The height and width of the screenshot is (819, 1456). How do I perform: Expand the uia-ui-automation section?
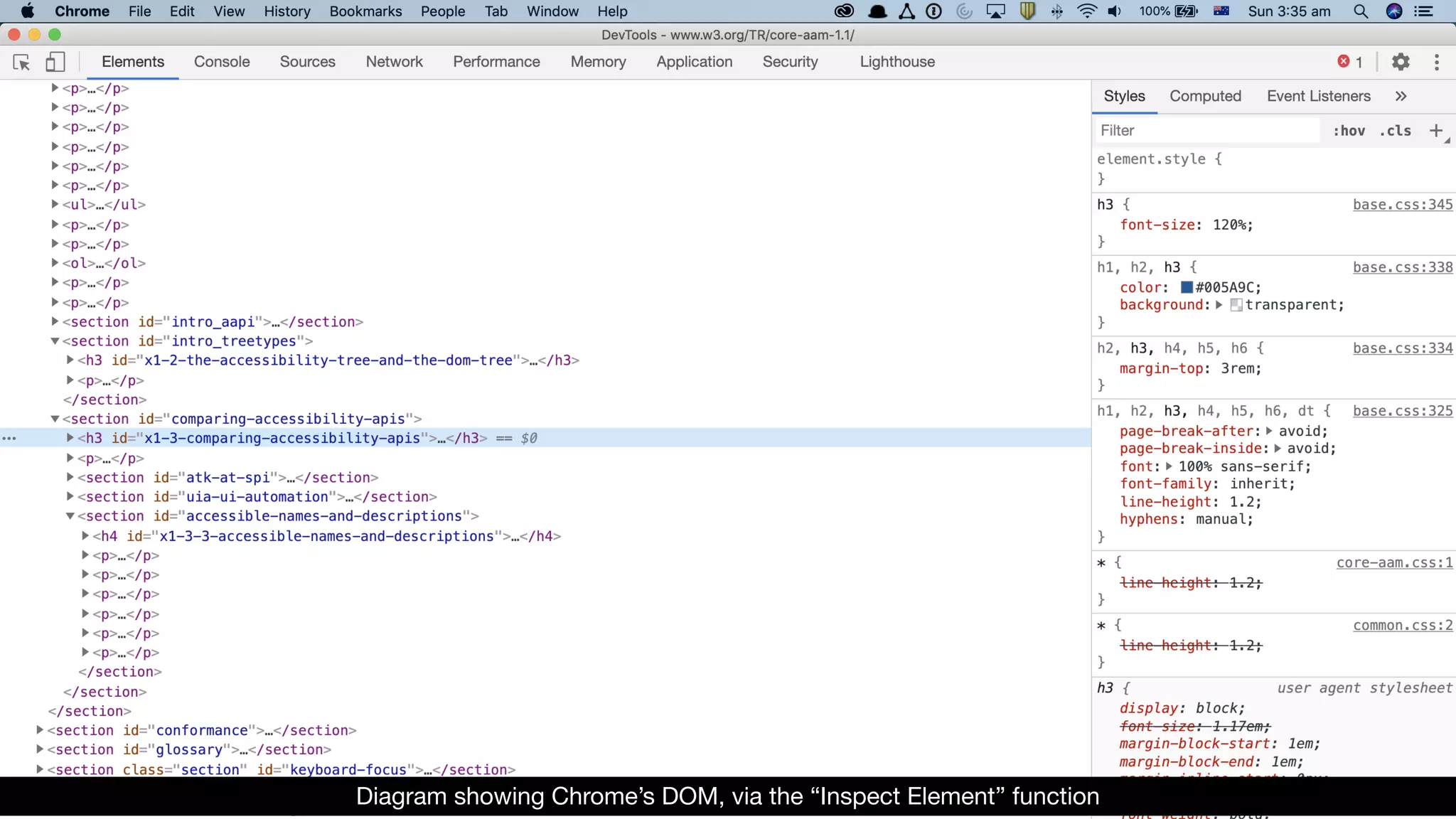coord(70,496)
